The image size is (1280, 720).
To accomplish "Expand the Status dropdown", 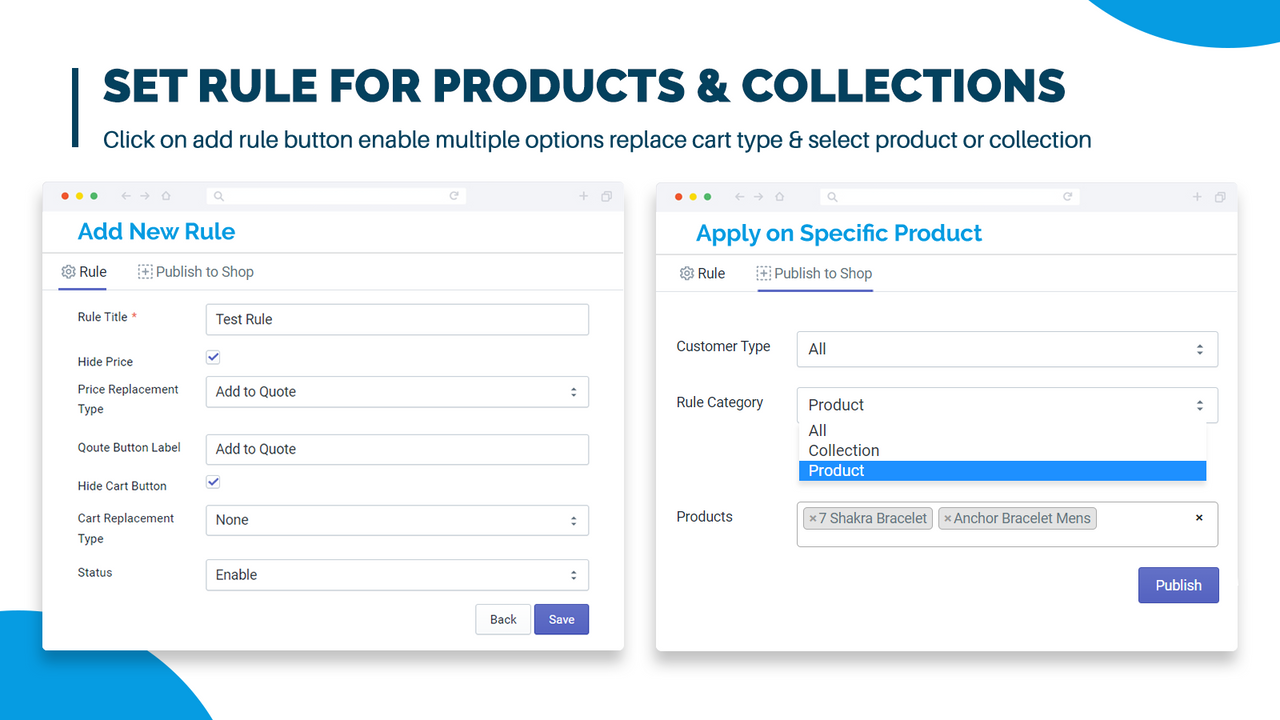I will (x=397, y=575).
